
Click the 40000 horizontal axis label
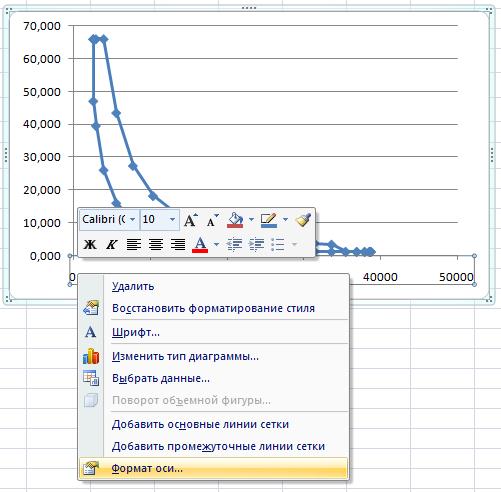pyautogui.click(x=380, y=277)
